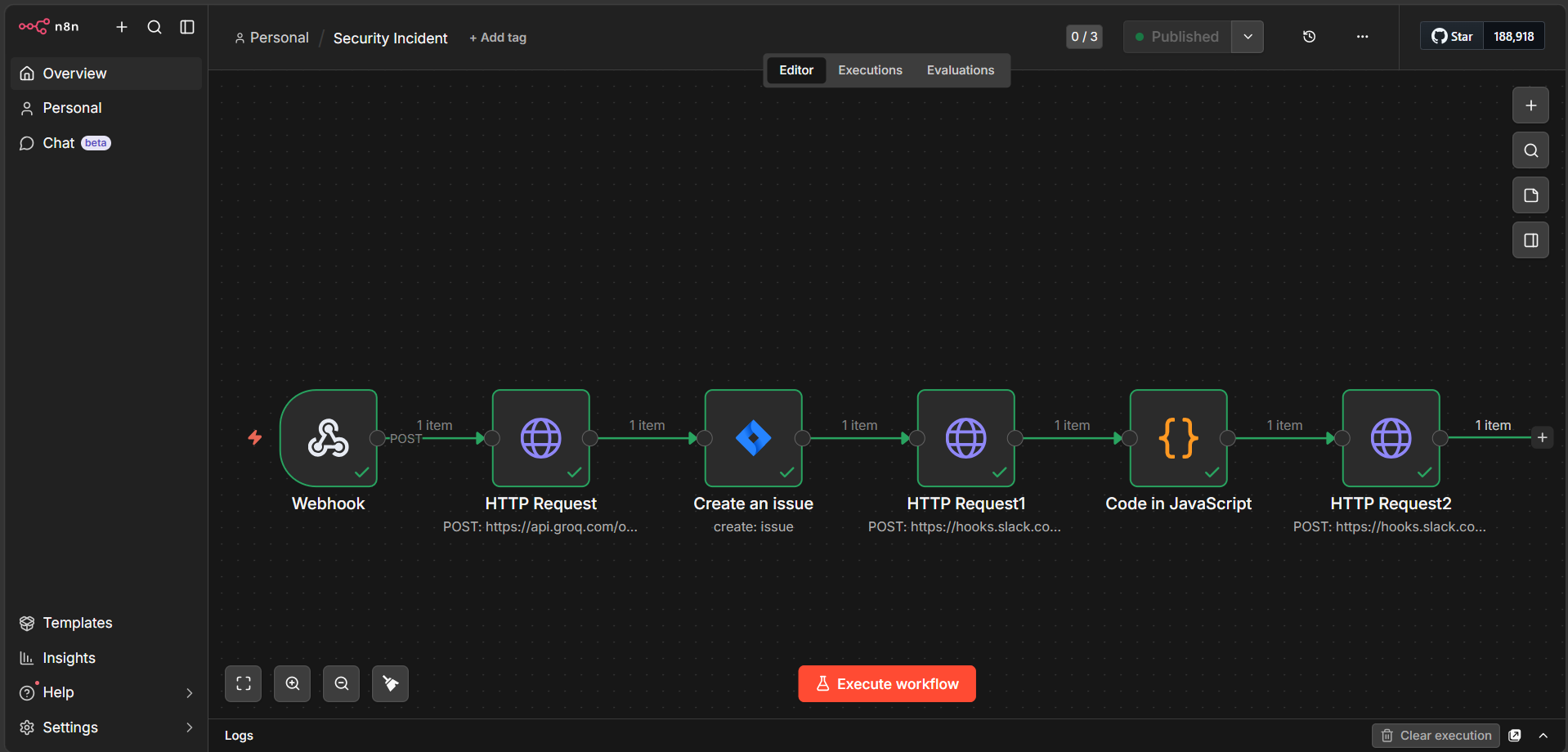Switch to the Executions tab

click(x=870, y=70)
